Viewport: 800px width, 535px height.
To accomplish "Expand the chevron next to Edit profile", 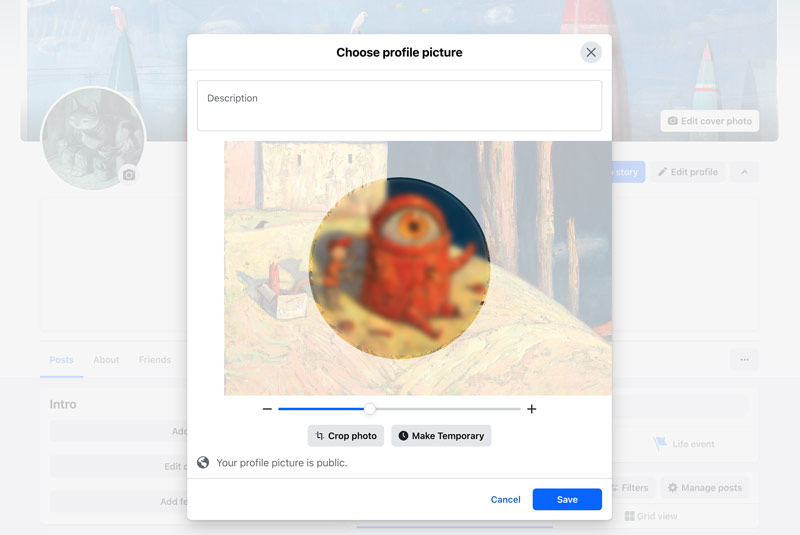I will pos(744,172).
